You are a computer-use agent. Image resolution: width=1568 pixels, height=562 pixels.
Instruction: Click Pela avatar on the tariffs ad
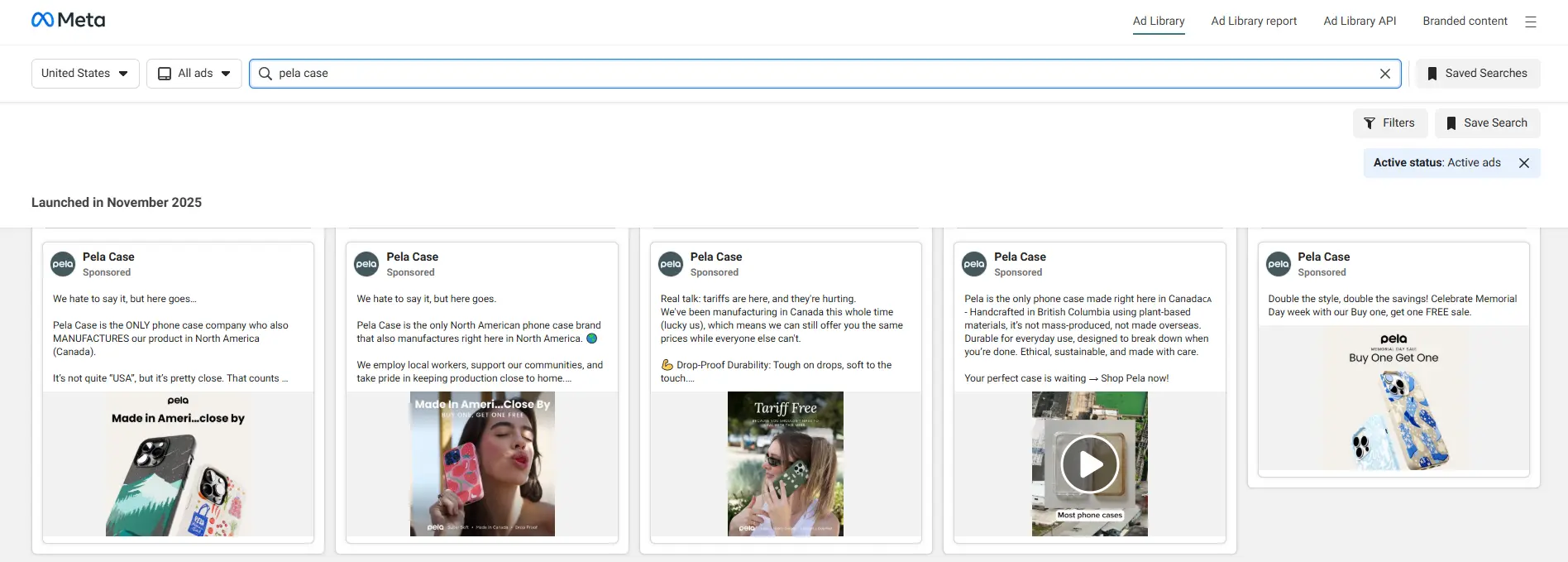[x=671, y=264]
